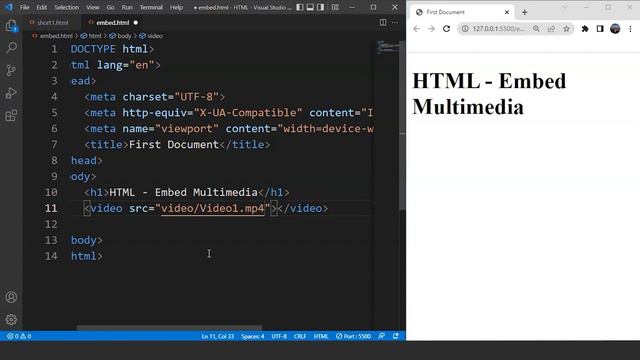Open editor More Actions ellipsis
The width and height of the screenshot is (640, 360).
click(x=395, y=22)
